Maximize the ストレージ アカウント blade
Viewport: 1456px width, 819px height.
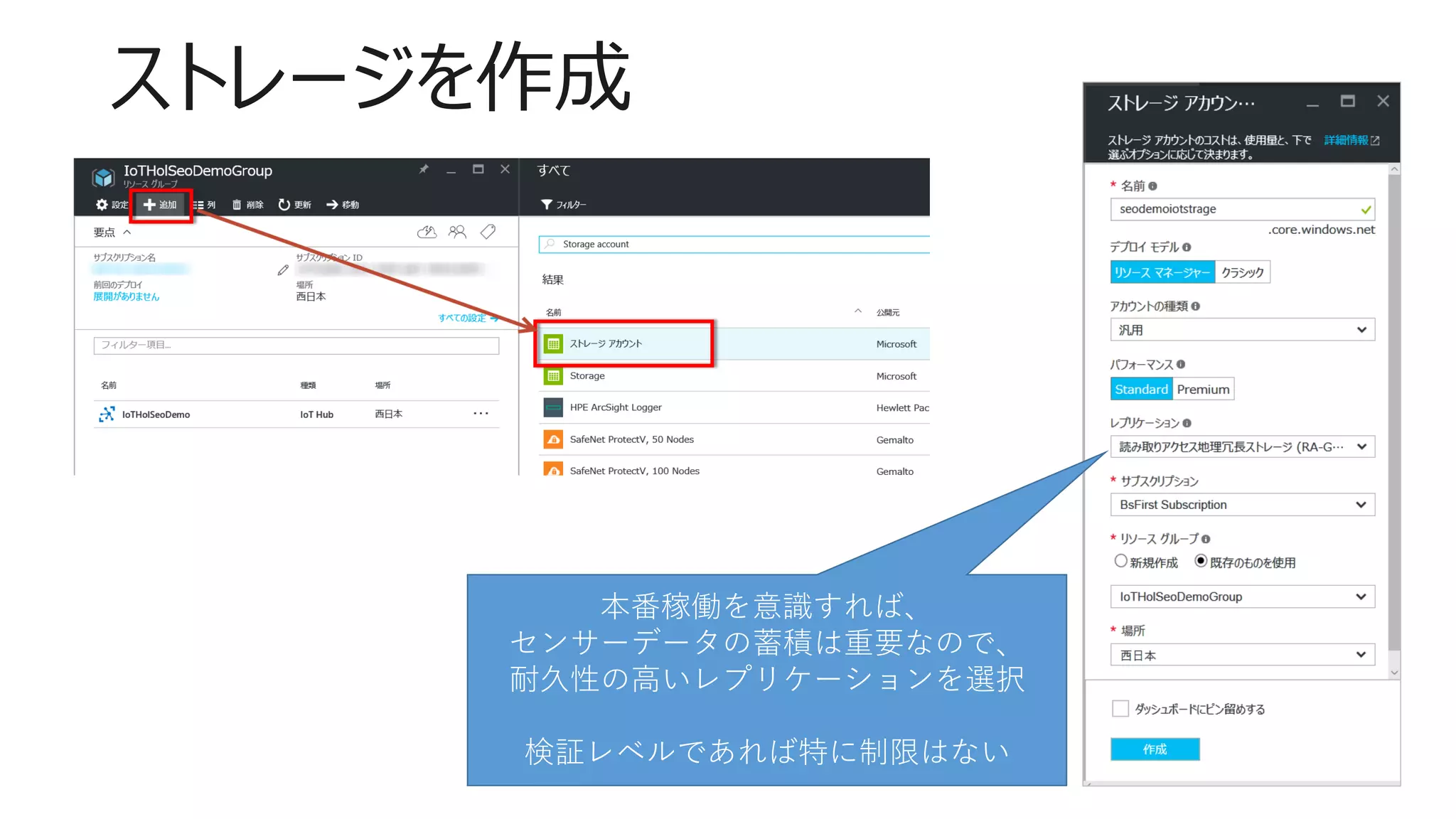[x=1347, y=101]
